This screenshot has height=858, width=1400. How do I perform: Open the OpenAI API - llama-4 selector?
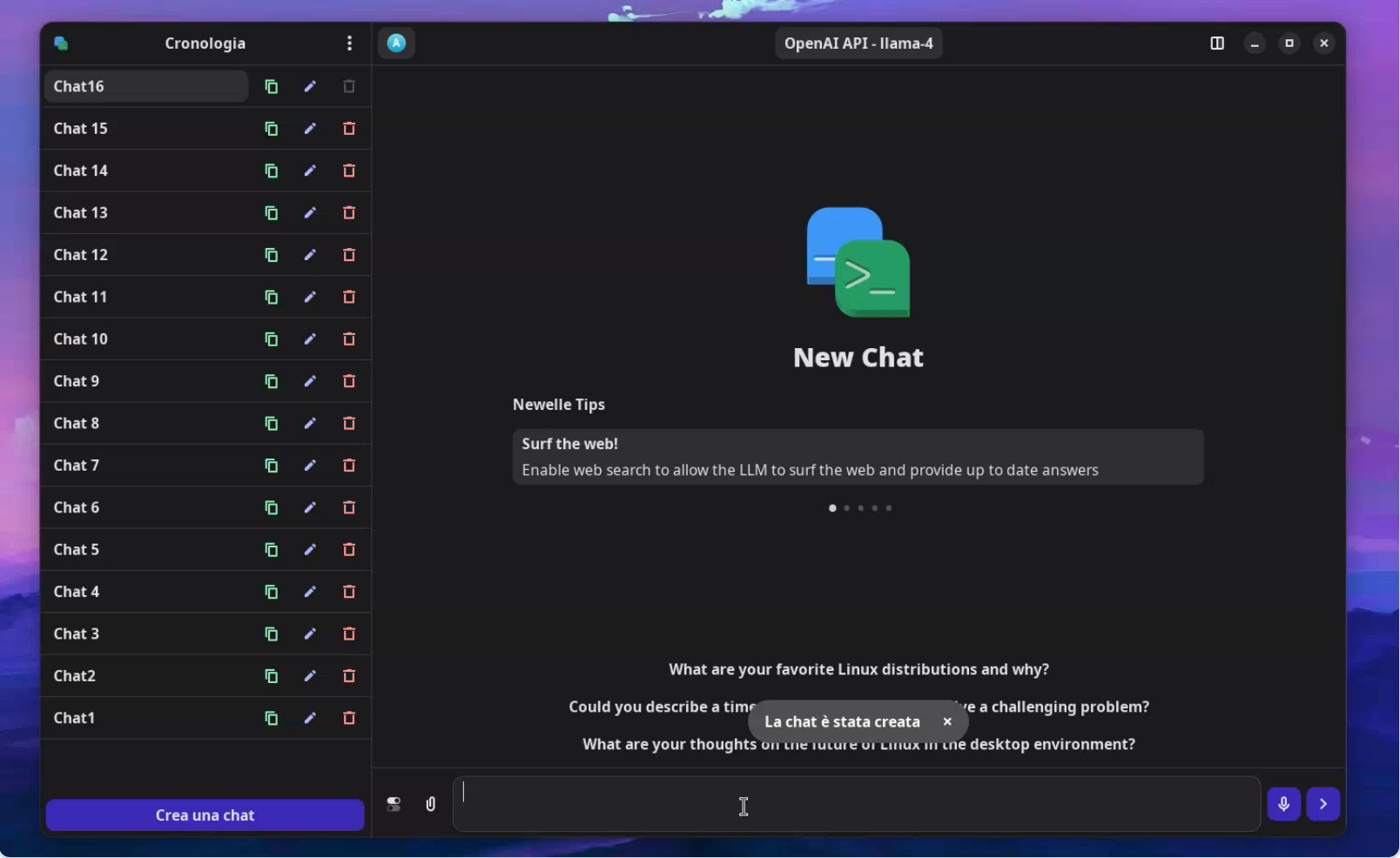(x=858, y=43)
